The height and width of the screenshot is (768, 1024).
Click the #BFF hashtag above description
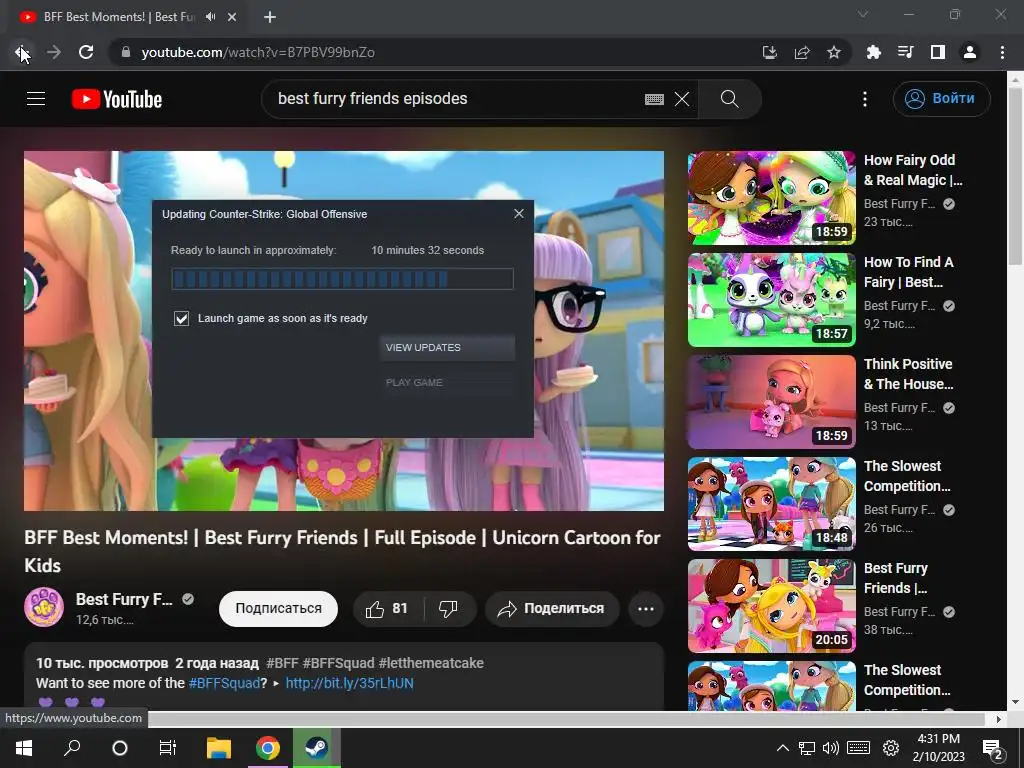click(282, 663)
